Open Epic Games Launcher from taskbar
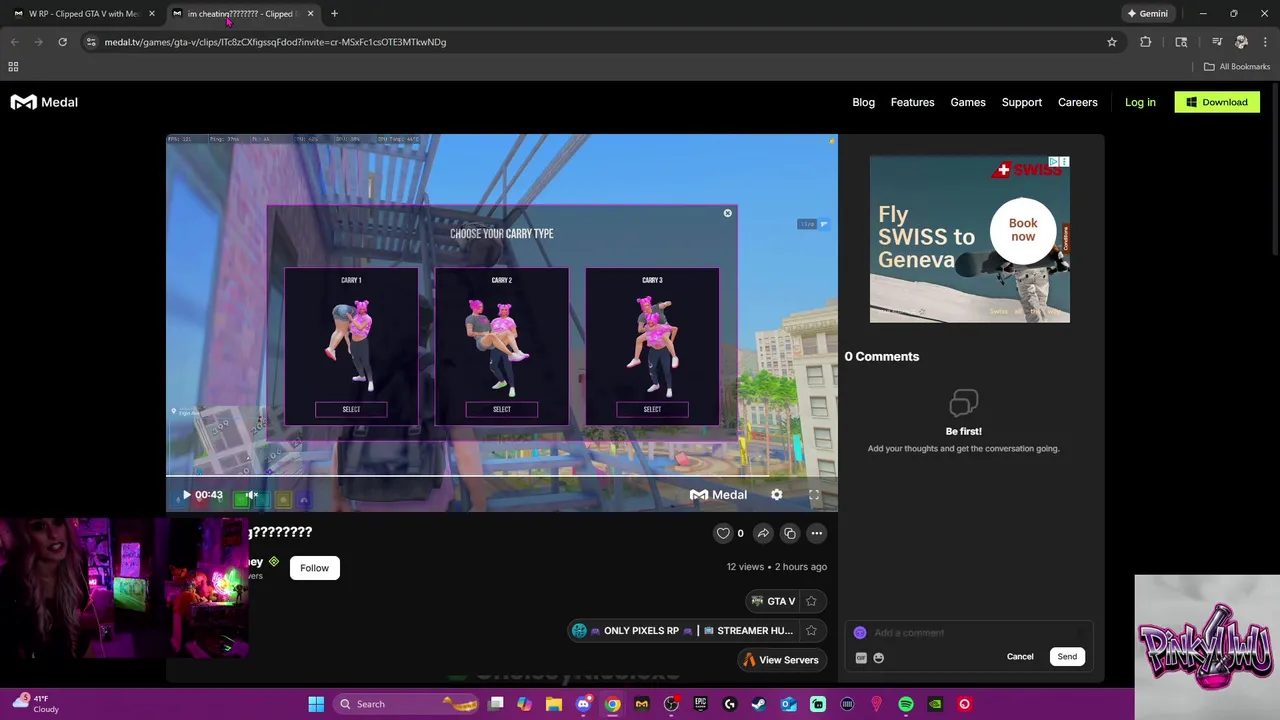 701,704
